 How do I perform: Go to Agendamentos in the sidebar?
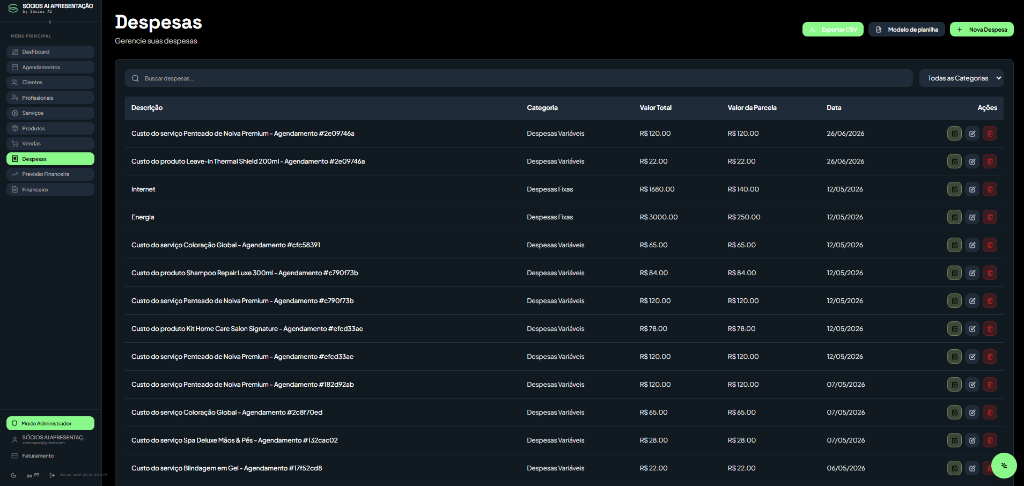pos(50,67)
